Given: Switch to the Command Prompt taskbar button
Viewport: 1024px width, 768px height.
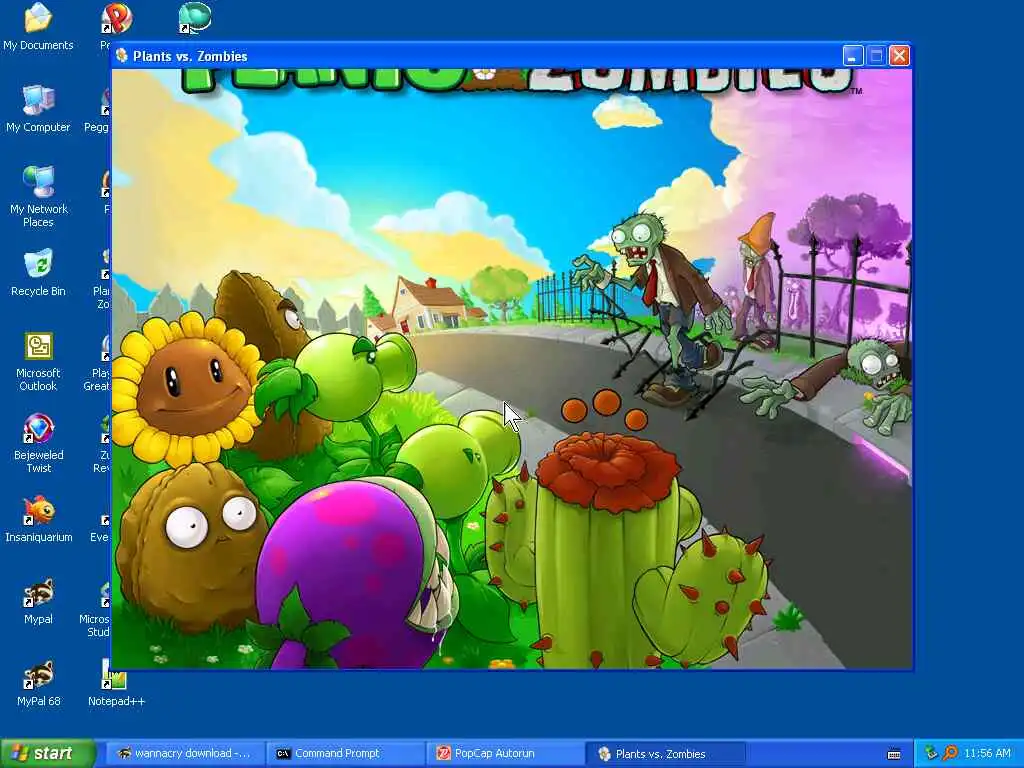Looking at the screenshot, I should click(x=346, y=753).
